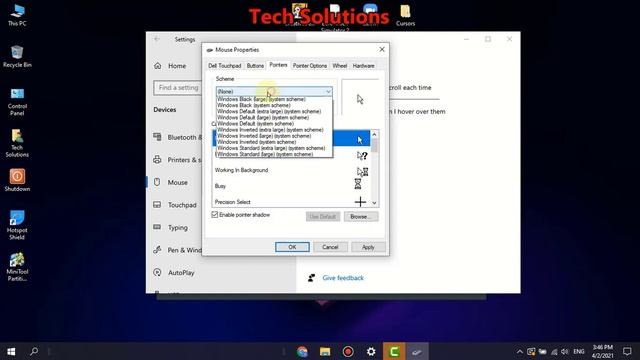640x360 pixels.
Task: Select the Busy cursor row
Action: 291,186
